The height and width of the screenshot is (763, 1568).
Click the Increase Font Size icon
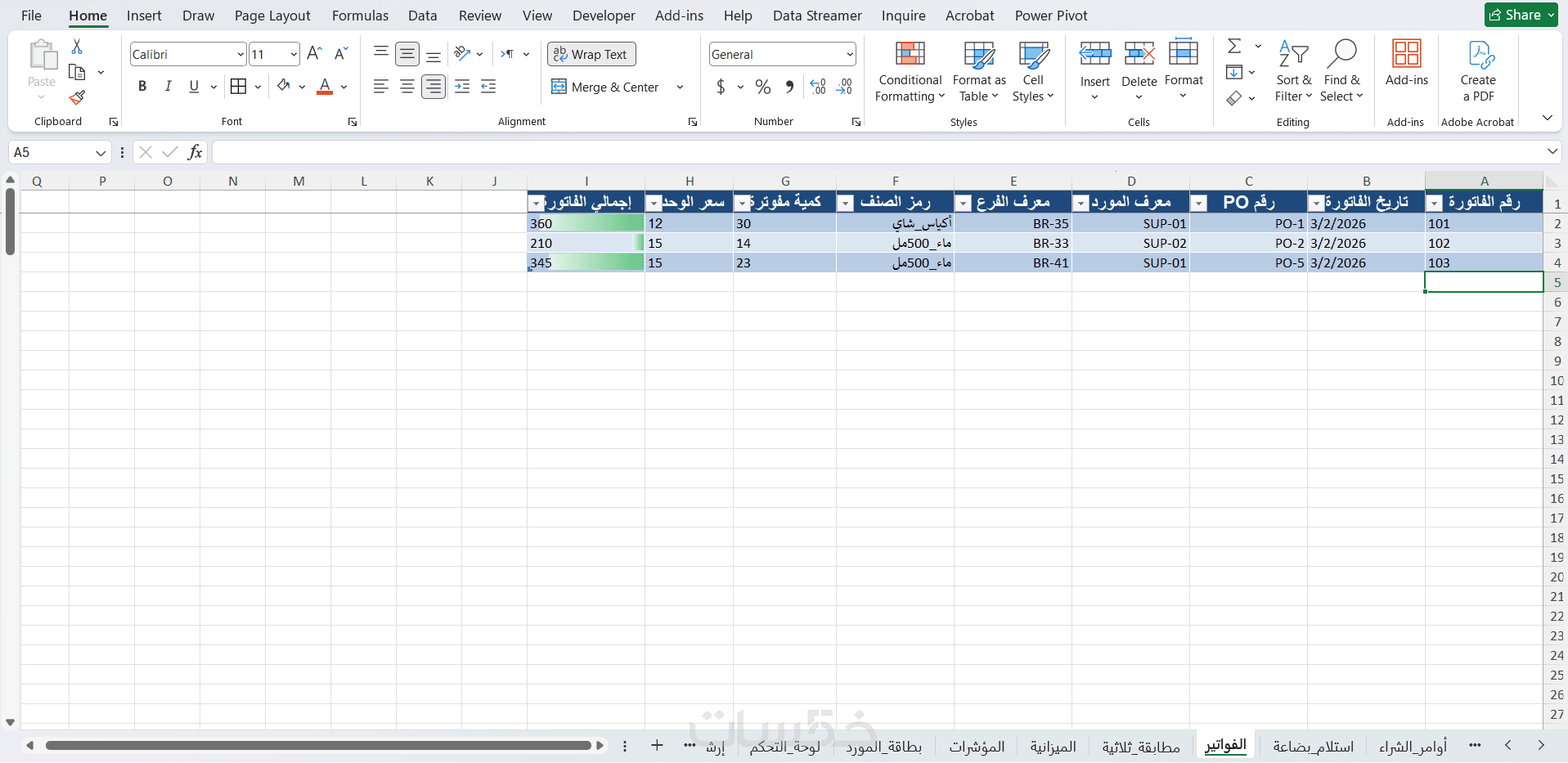pyautogui.click(x=314, y=54)
